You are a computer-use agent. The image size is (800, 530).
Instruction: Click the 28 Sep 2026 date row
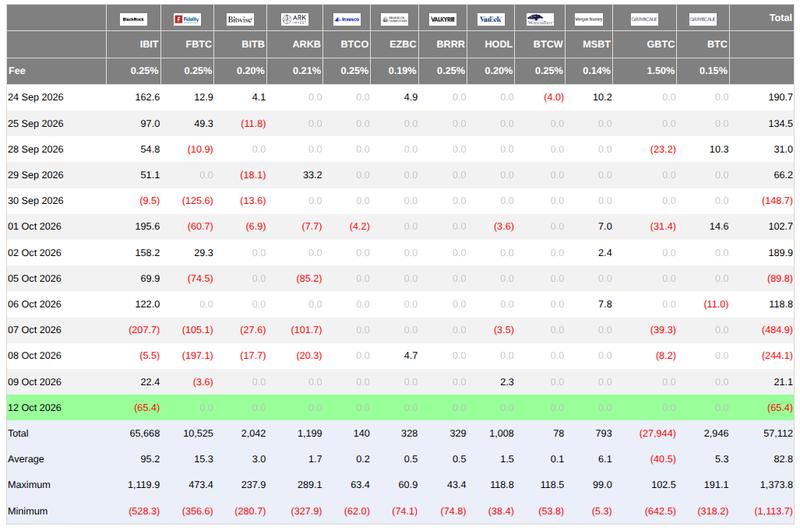pyautogui.click(x=36, y=149)
